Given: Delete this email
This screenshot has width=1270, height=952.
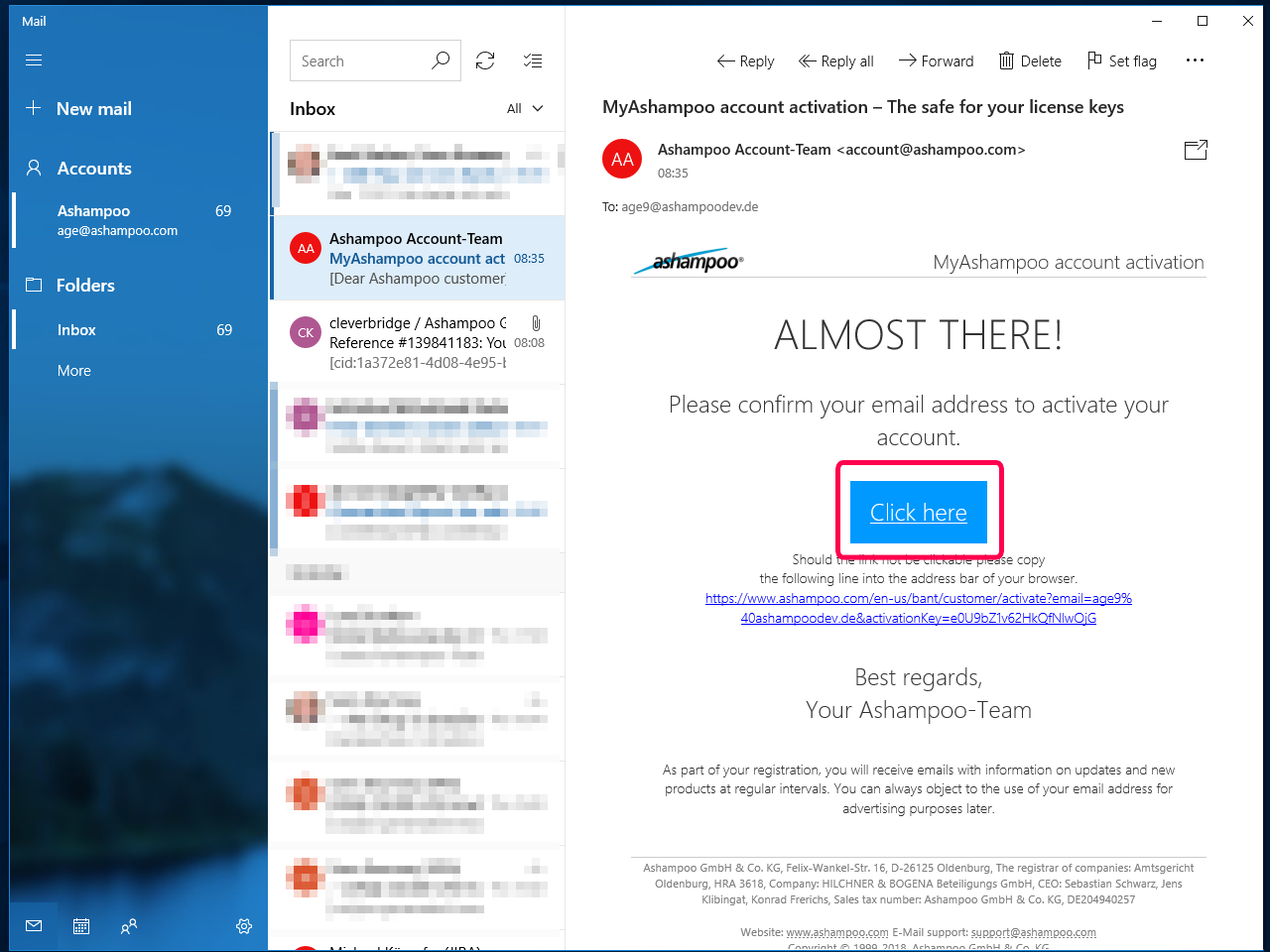Looking at the screenshot, I should [x=1030, y=61].
